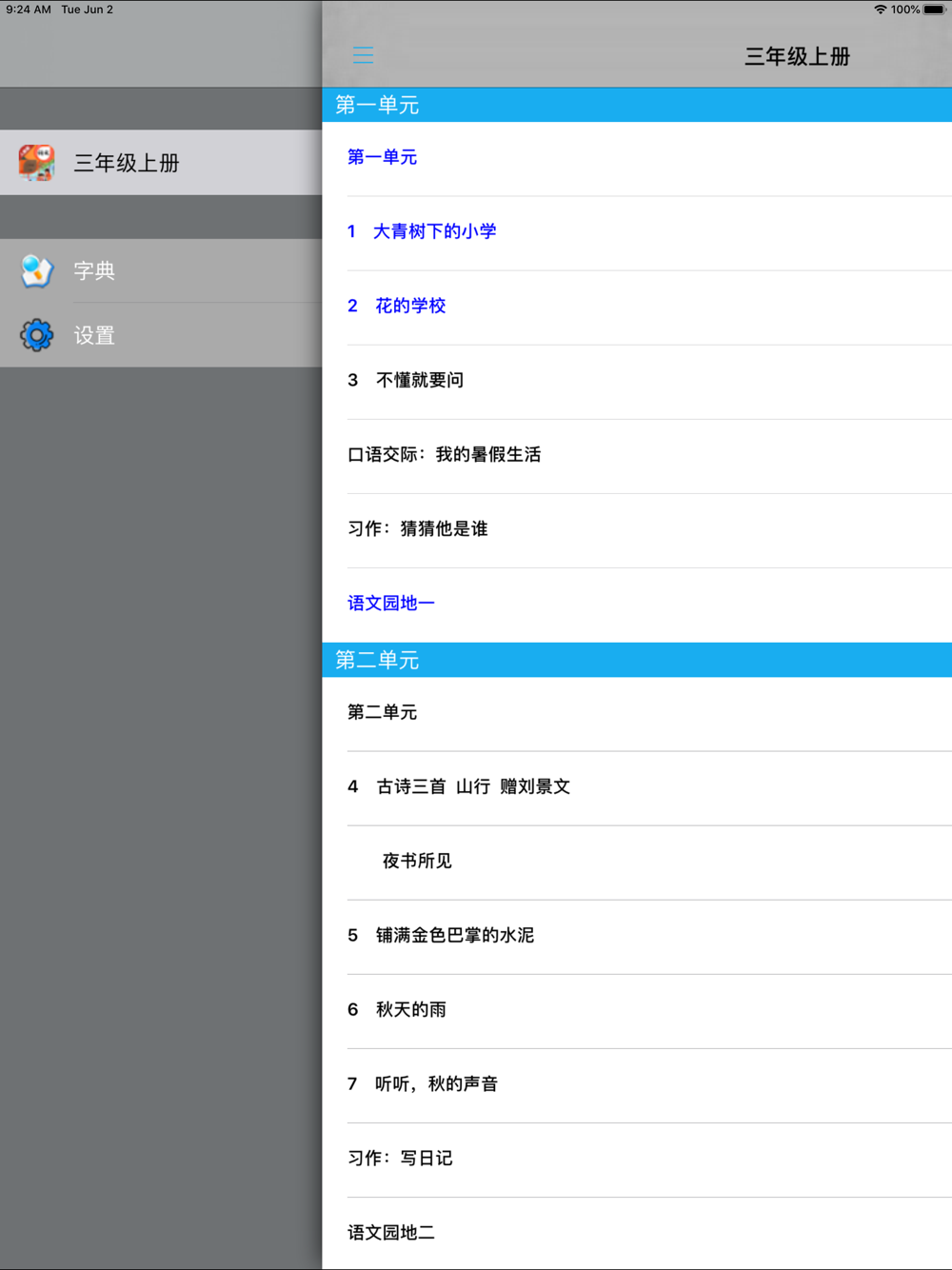This screenshot has width=952, height=1270.
Task: Open lesson 6 秋天的雨
Action: click(x=637, y=1011)
